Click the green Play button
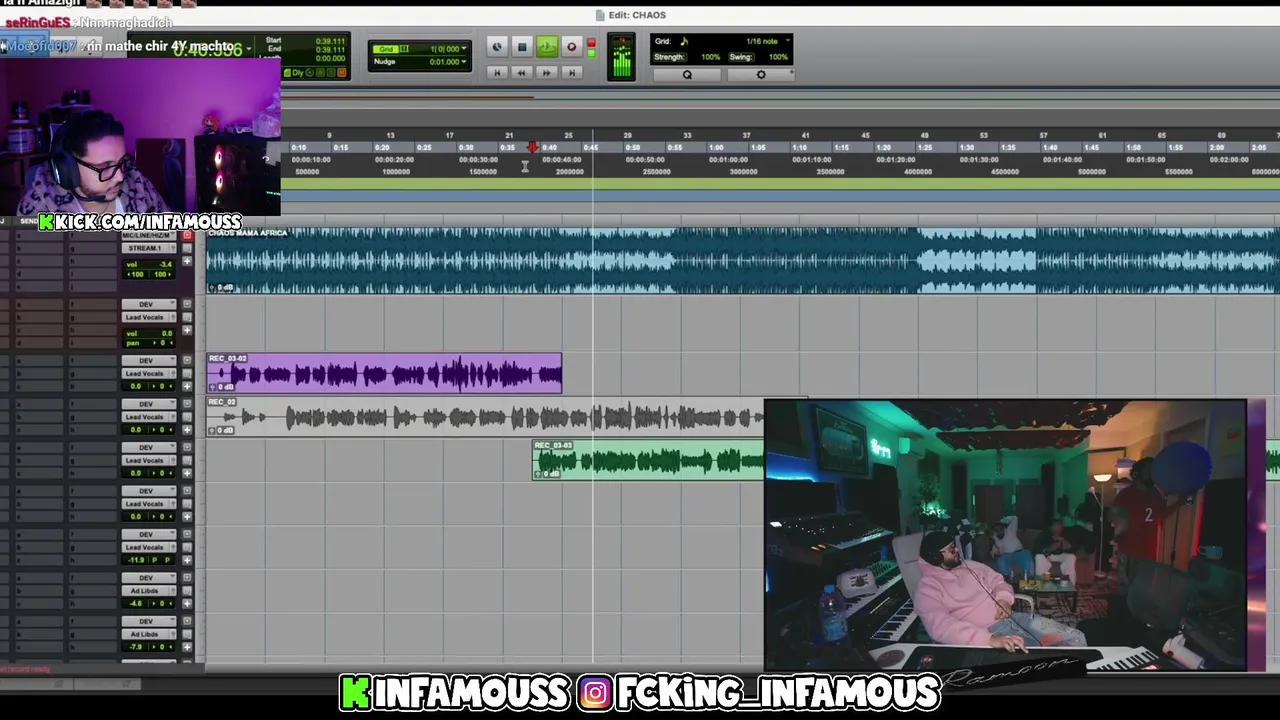This screenshot has width=1280, height=720. pyautogui.click(x=546, y=47)
